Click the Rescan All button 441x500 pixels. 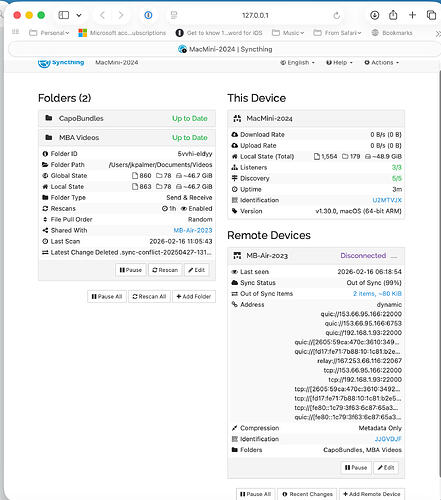149,296
